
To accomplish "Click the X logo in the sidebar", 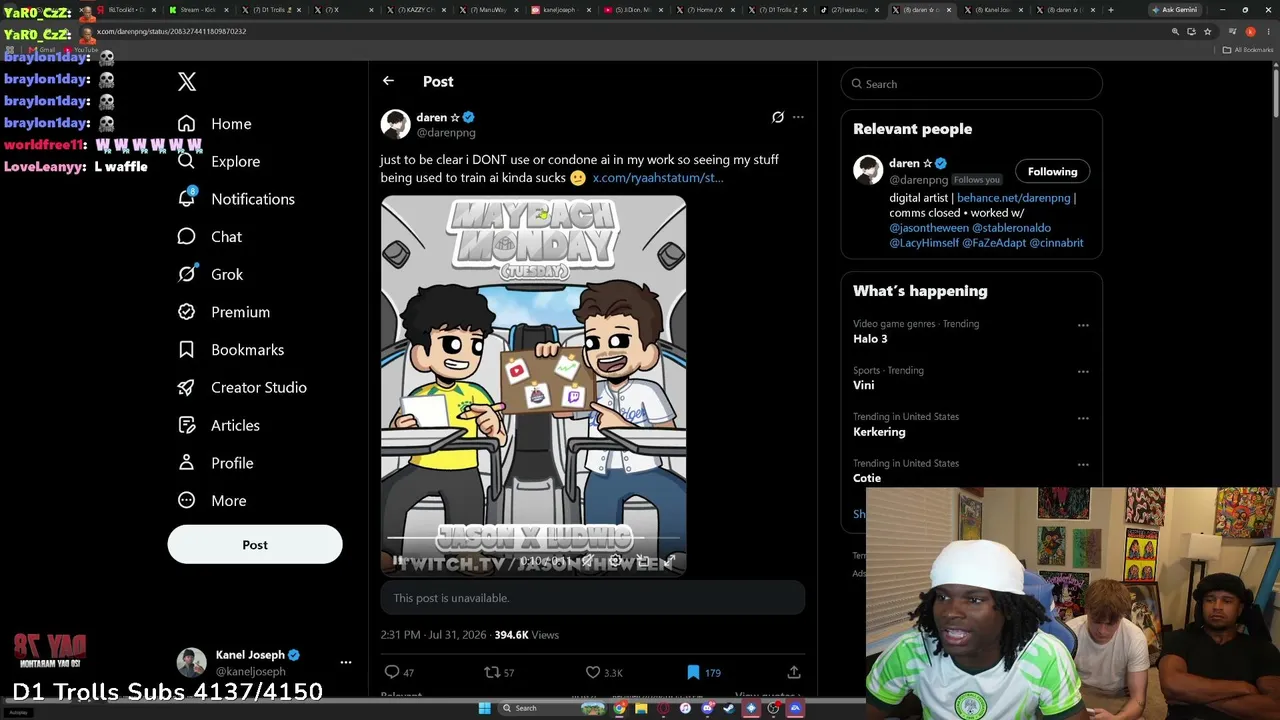I will [x=187, y=82].
